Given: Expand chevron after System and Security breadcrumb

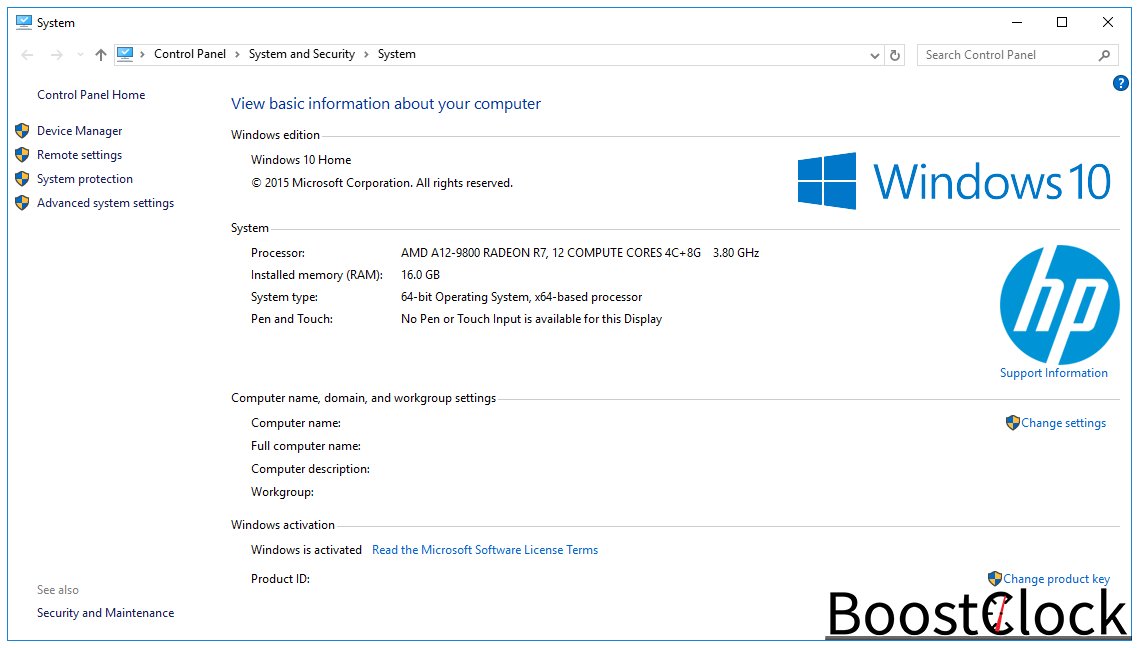Looking at the screenshot, I should coord(366,55).
